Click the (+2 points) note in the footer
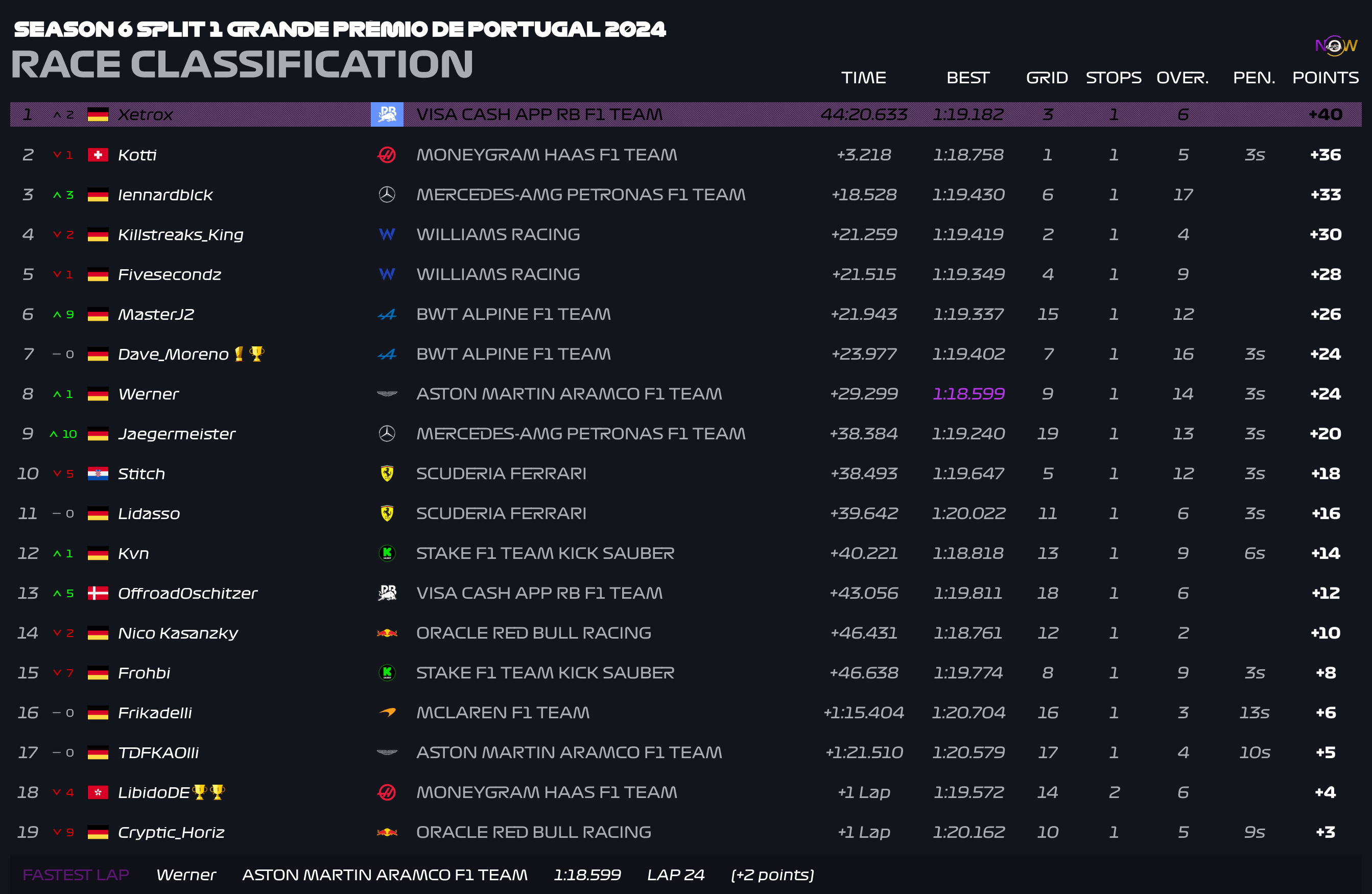The width and height of the screenshot is (1372, 894). (772, 875)
